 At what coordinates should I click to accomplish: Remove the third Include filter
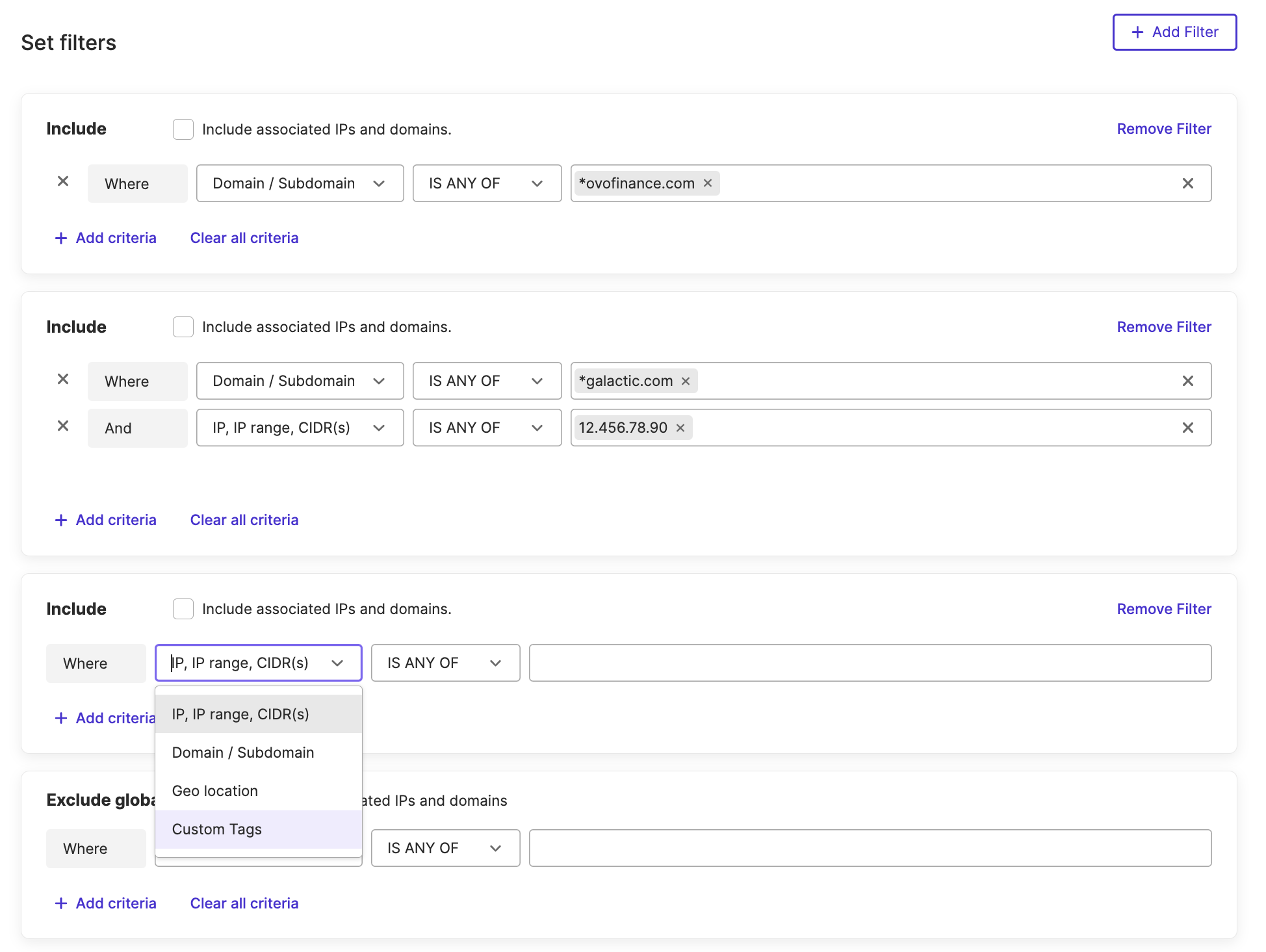(1164, 609)
